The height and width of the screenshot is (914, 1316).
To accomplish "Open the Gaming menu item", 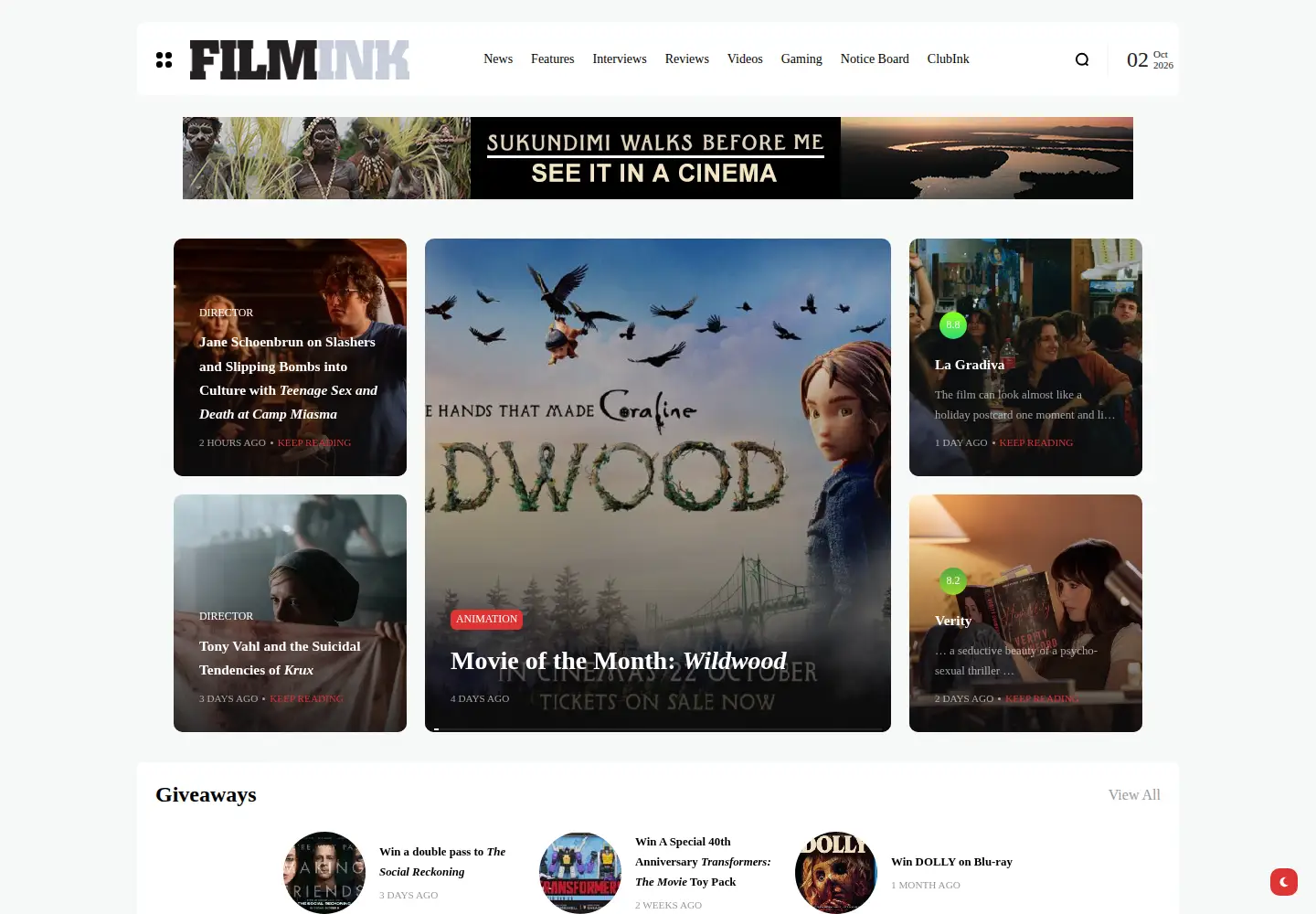I will (801, 58).
